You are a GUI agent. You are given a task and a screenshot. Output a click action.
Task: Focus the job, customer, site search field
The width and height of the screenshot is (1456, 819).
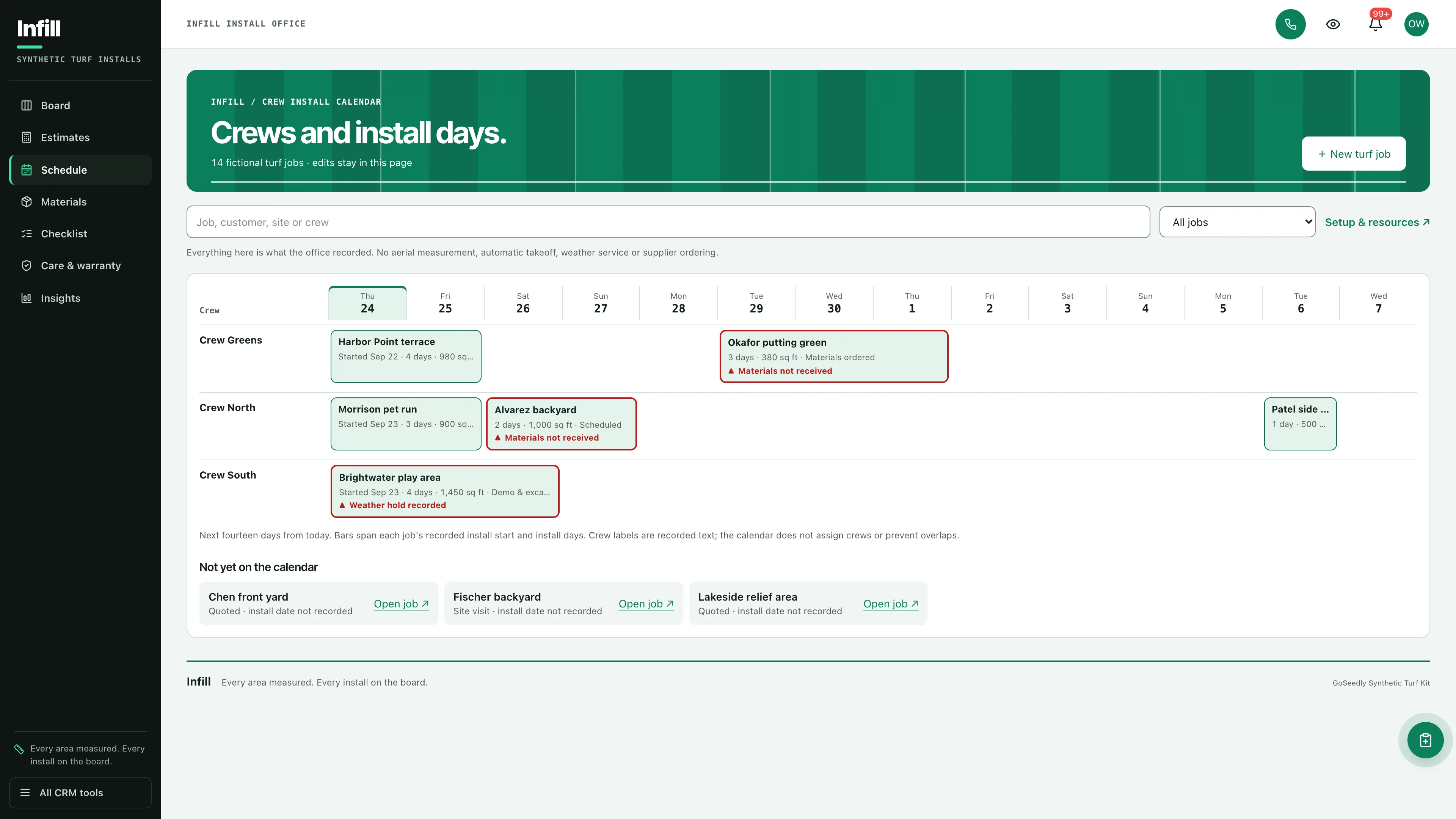[668, 222]
